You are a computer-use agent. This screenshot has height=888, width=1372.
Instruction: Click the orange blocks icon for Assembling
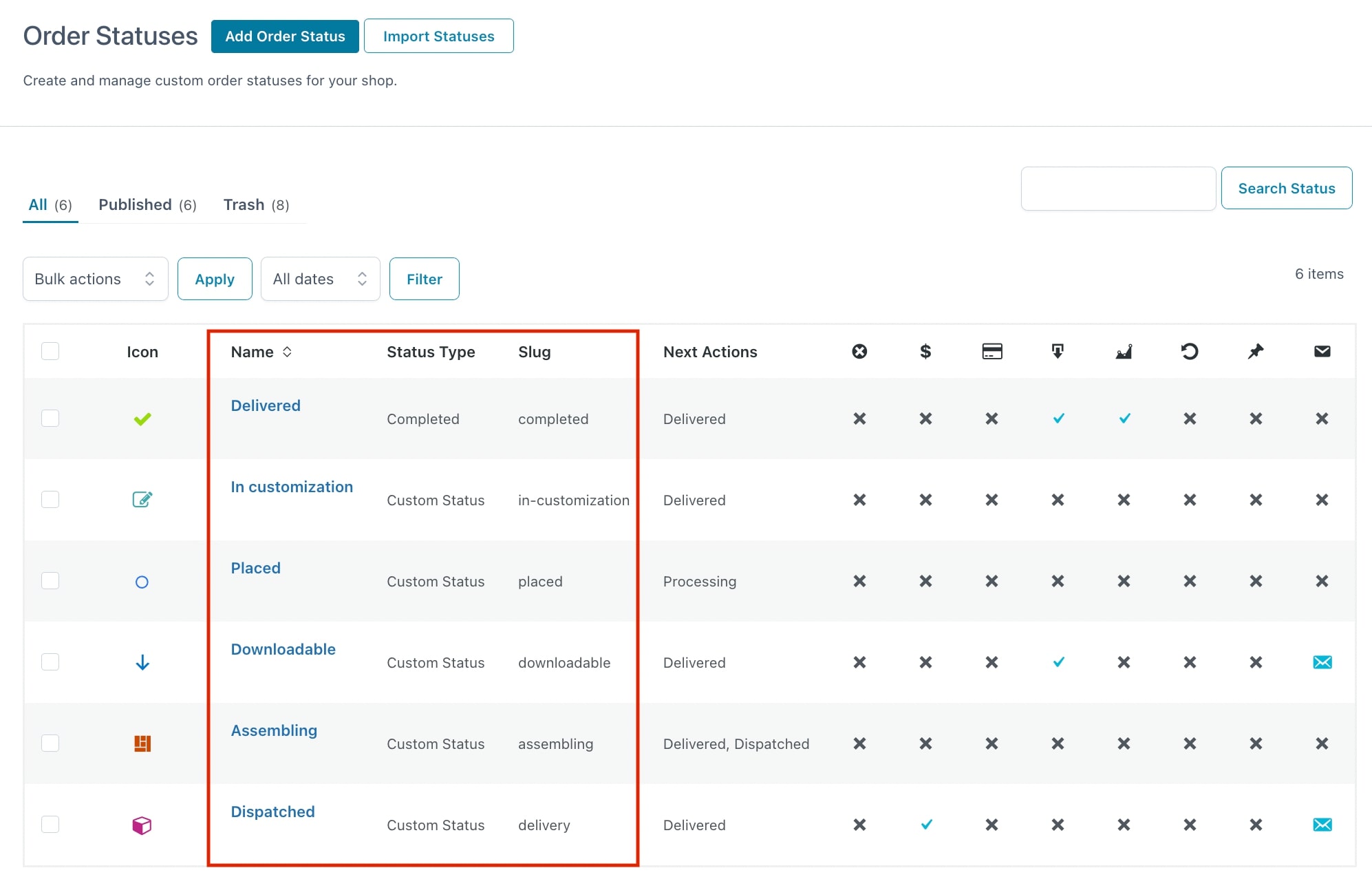pos(142,743)
